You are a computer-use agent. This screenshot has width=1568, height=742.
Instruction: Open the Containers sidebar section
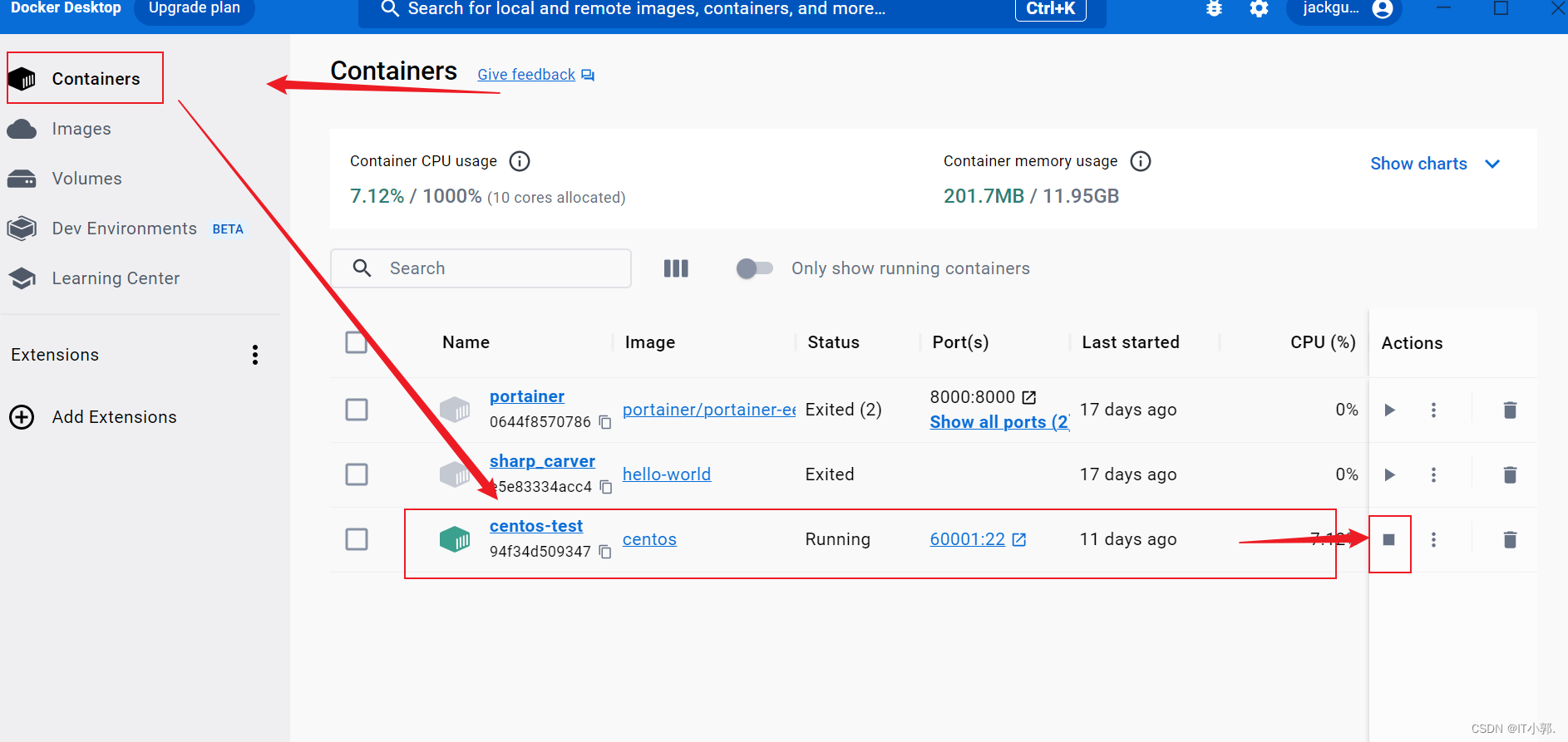(x=85, y=79)
